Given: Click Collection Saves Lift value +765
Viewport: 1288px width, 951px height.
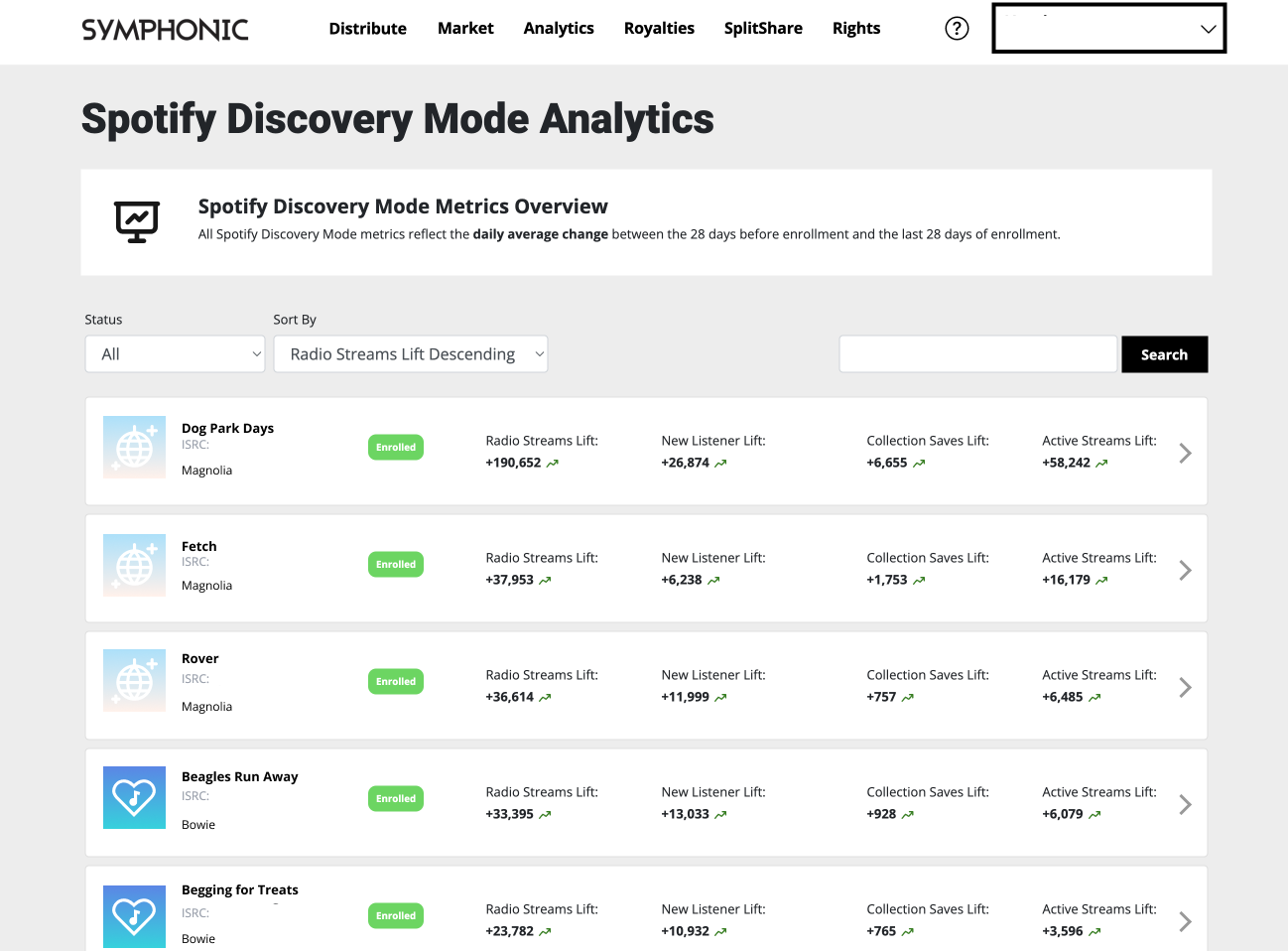Looking at the screenshot, I should (881, 931).
